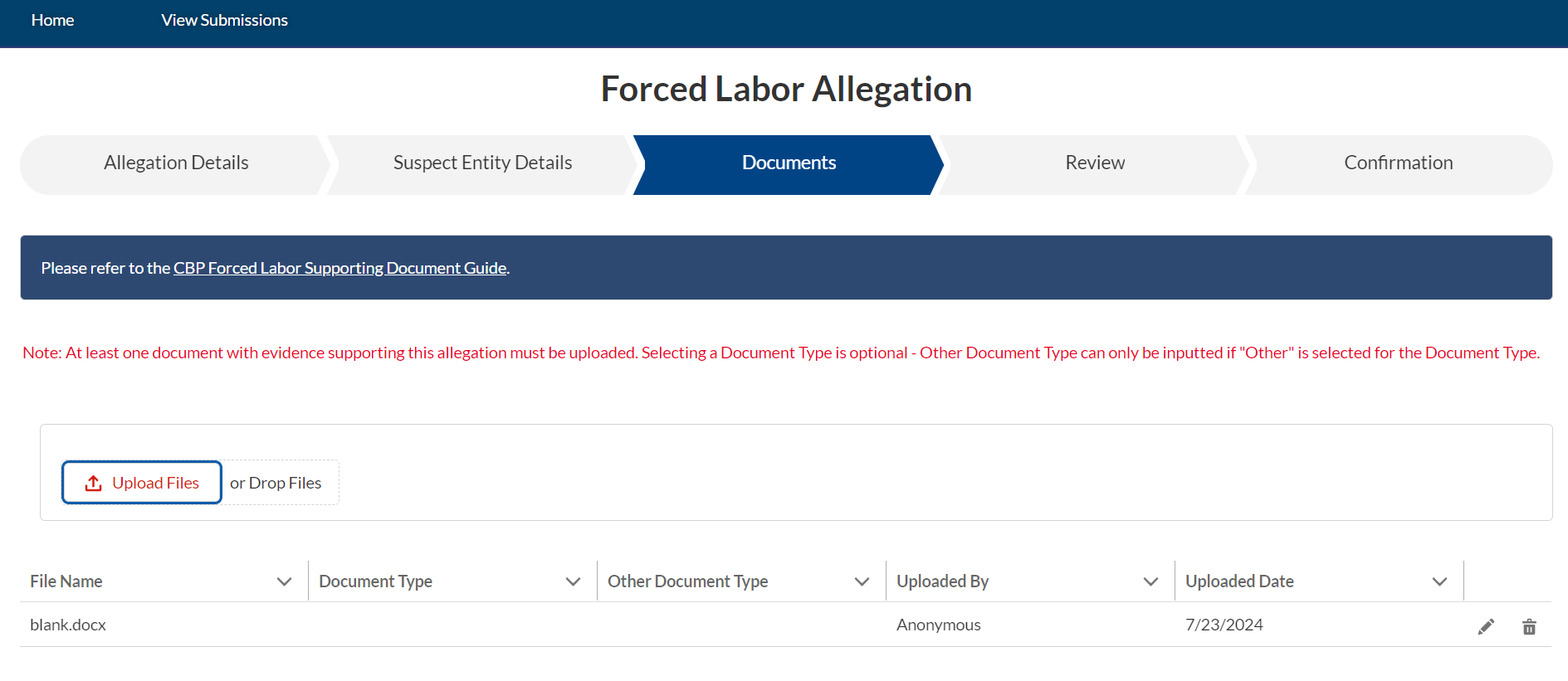
Task: Jump to the Review step
Action: coord(1095,163)
